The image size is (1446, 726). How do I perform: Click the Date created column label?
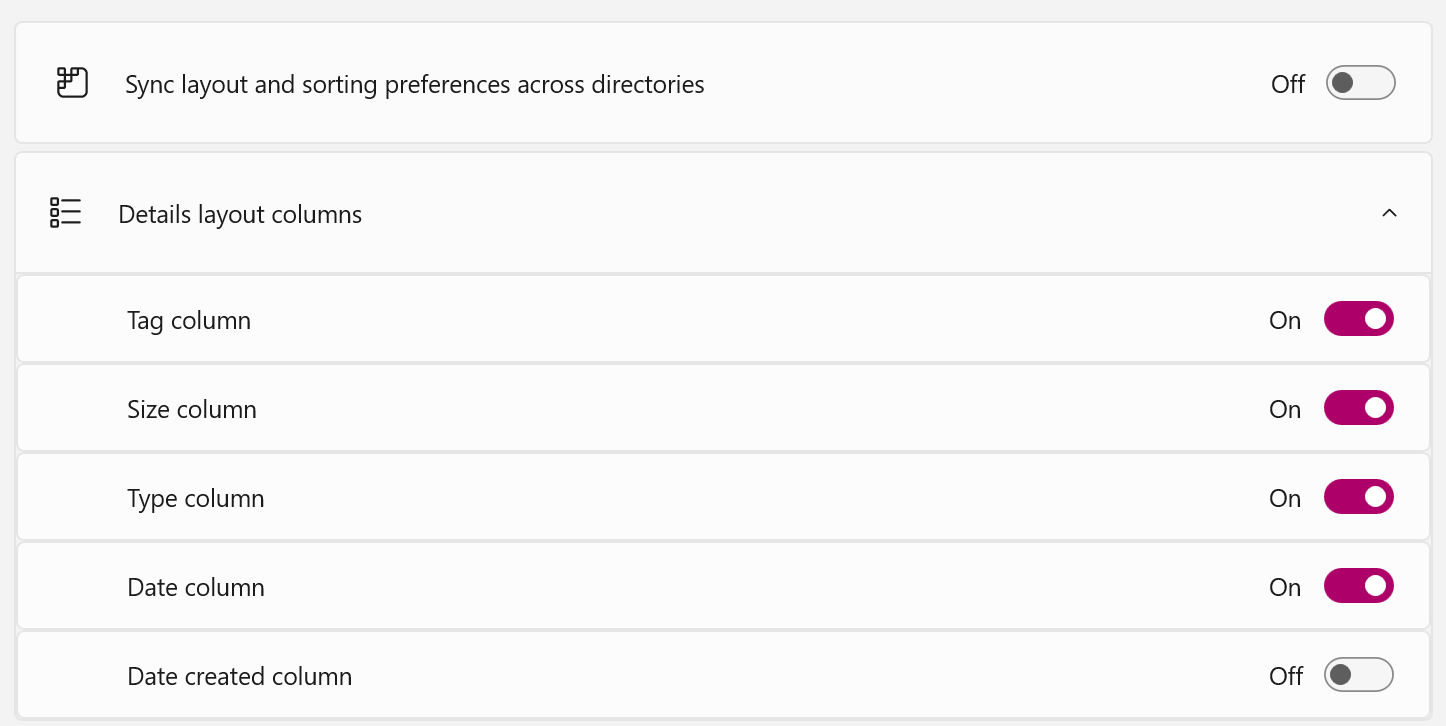239,676
